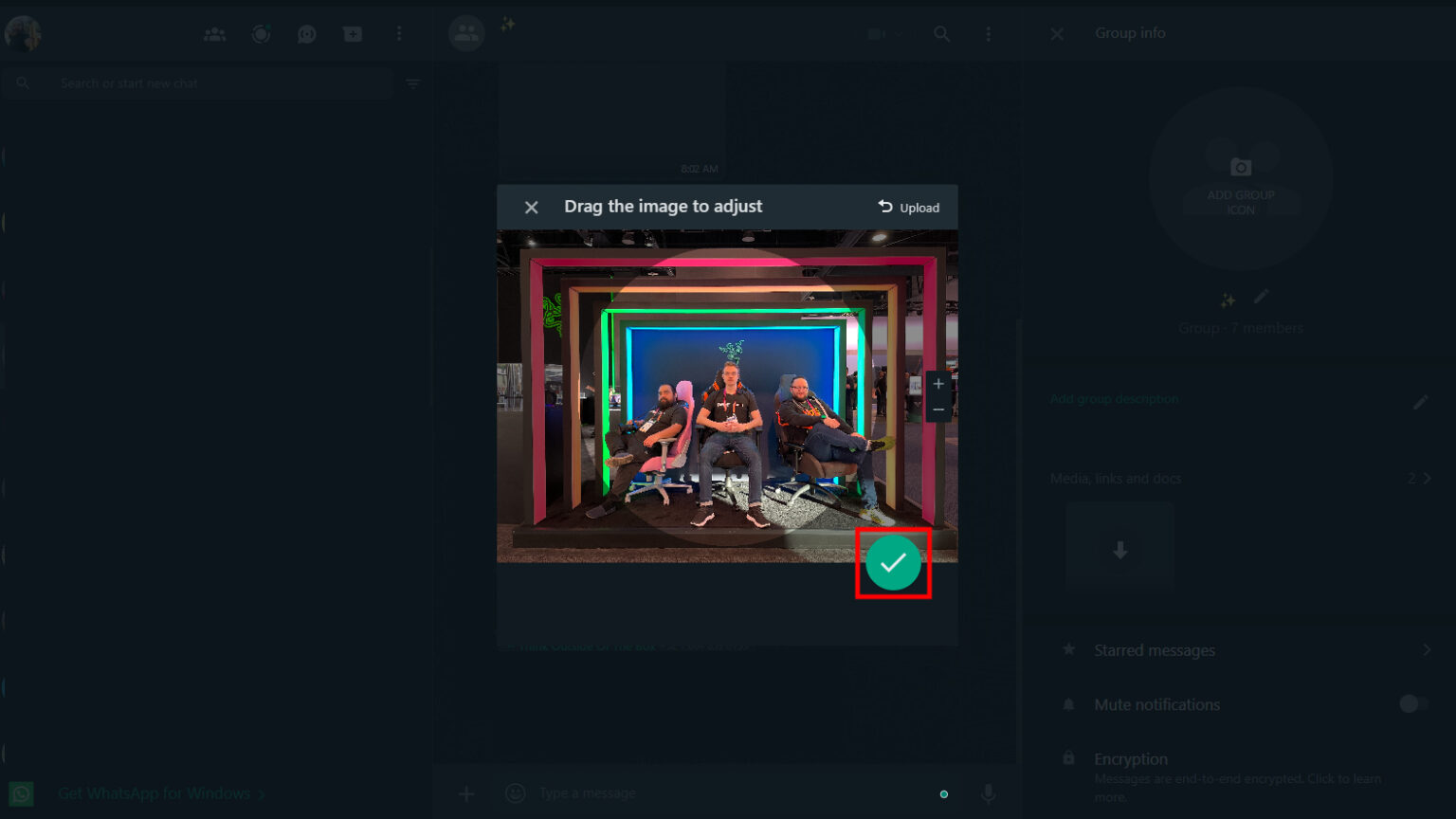
Task: Open the Communities icon in the sidebar header
Action: pos(215,34)
